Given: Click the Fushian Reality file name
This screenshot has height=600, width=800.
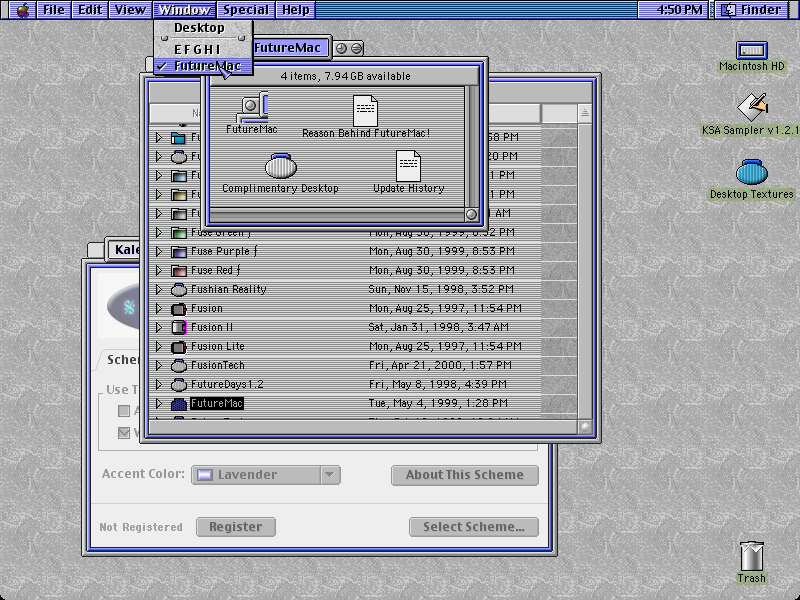Looking at the screenshot, I should point(229,289).
